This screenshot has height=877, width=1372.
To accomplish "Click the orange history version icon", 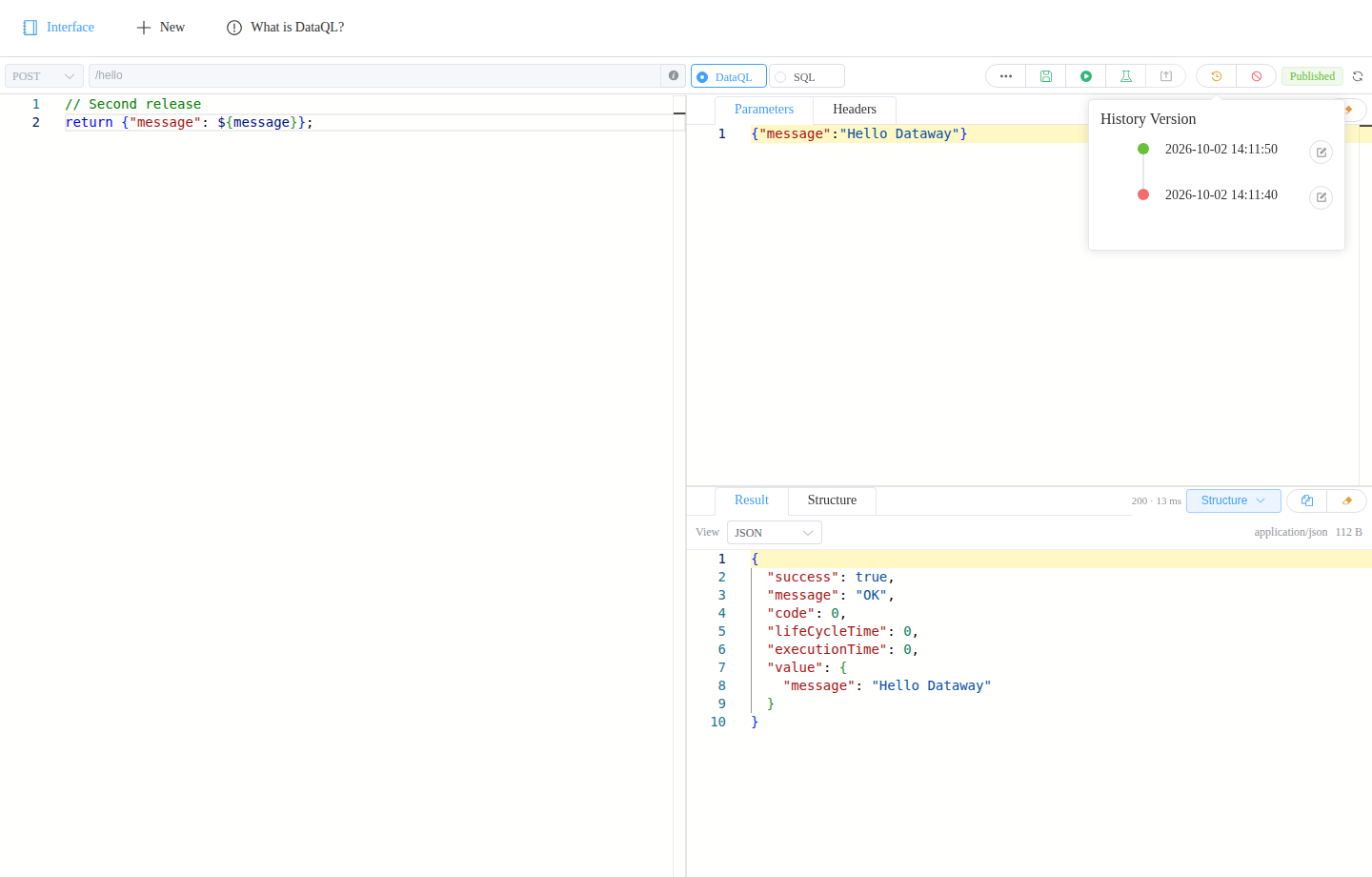I will [1216, 76].
